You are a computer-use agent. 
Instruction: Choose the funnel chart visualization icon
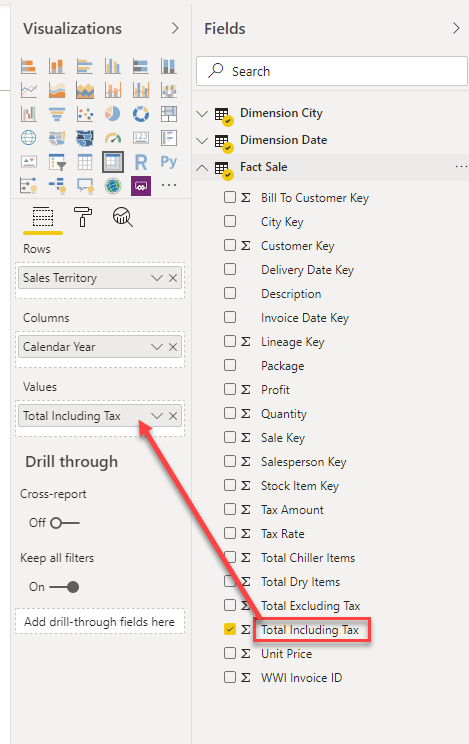tap(57, 114)
